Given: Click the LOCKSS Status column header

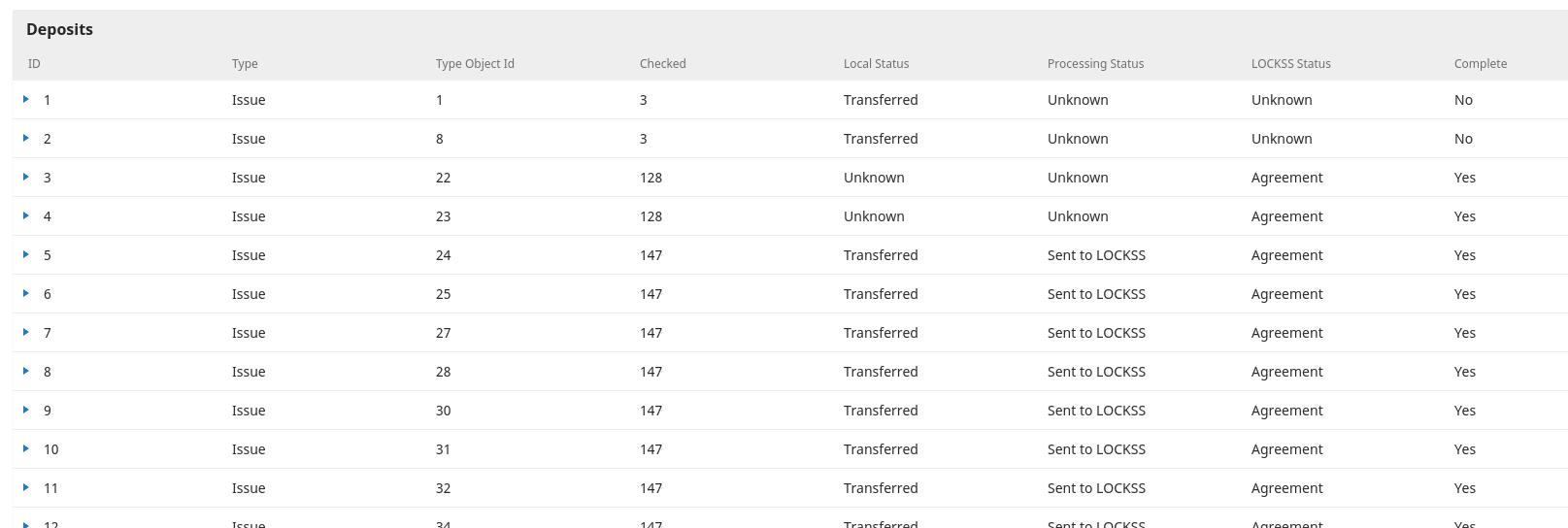Looking at the screenshot, I should (1291, 64).
